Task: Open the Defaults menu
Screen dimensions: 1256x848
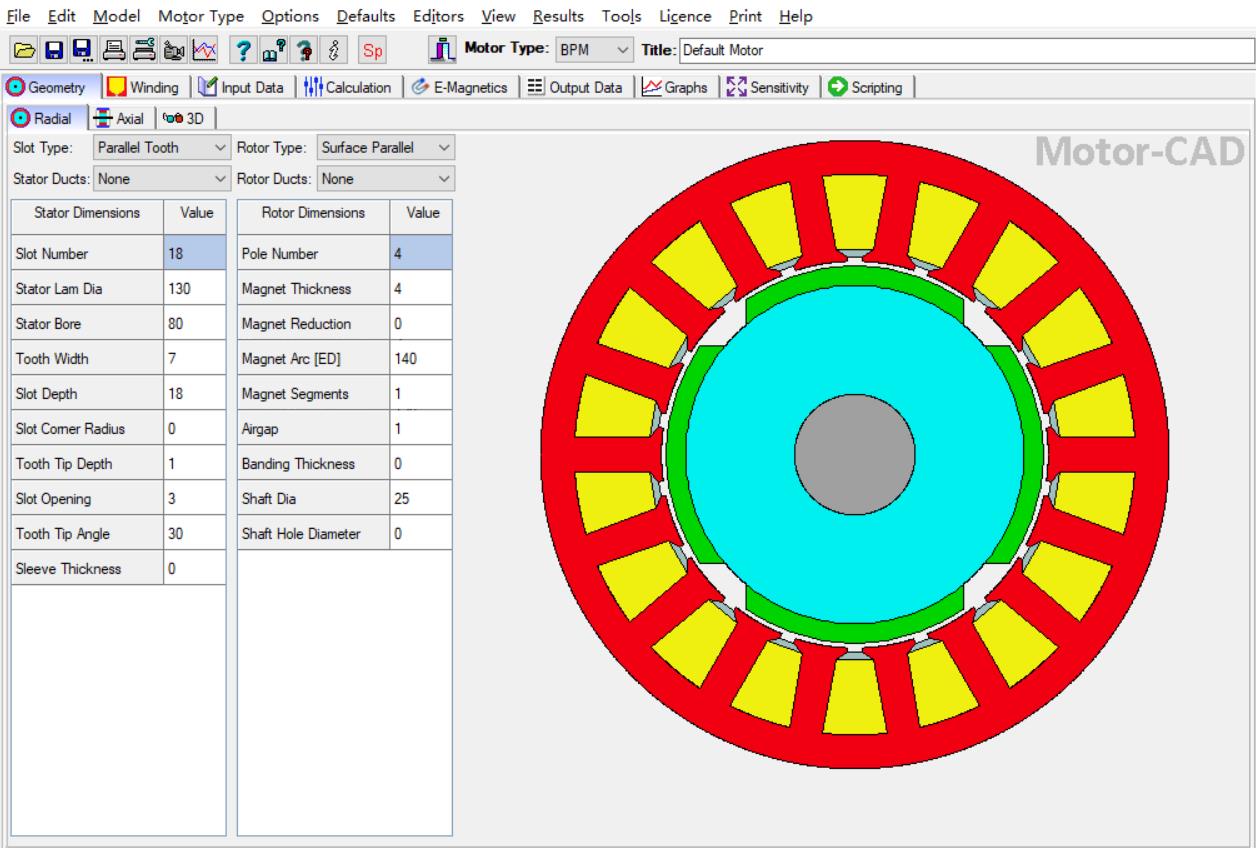Action: (365, 16)
